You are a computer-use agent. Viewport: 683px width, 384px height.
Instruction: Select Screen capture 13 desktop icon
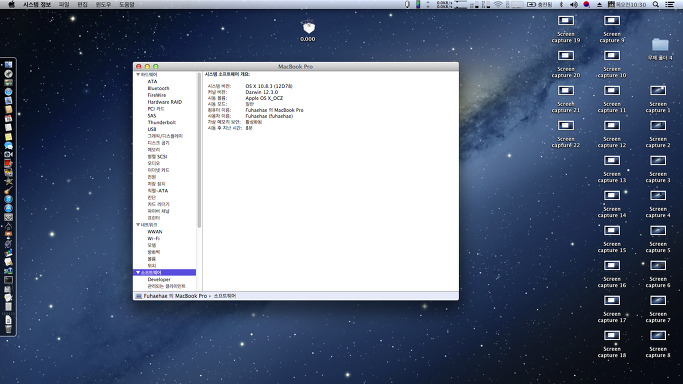(612, 161)
